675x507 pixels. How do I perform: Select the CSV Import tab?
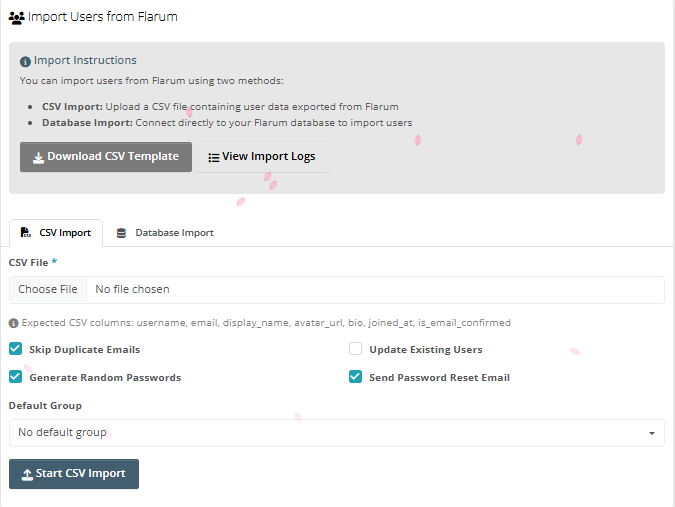coord(56,233)
